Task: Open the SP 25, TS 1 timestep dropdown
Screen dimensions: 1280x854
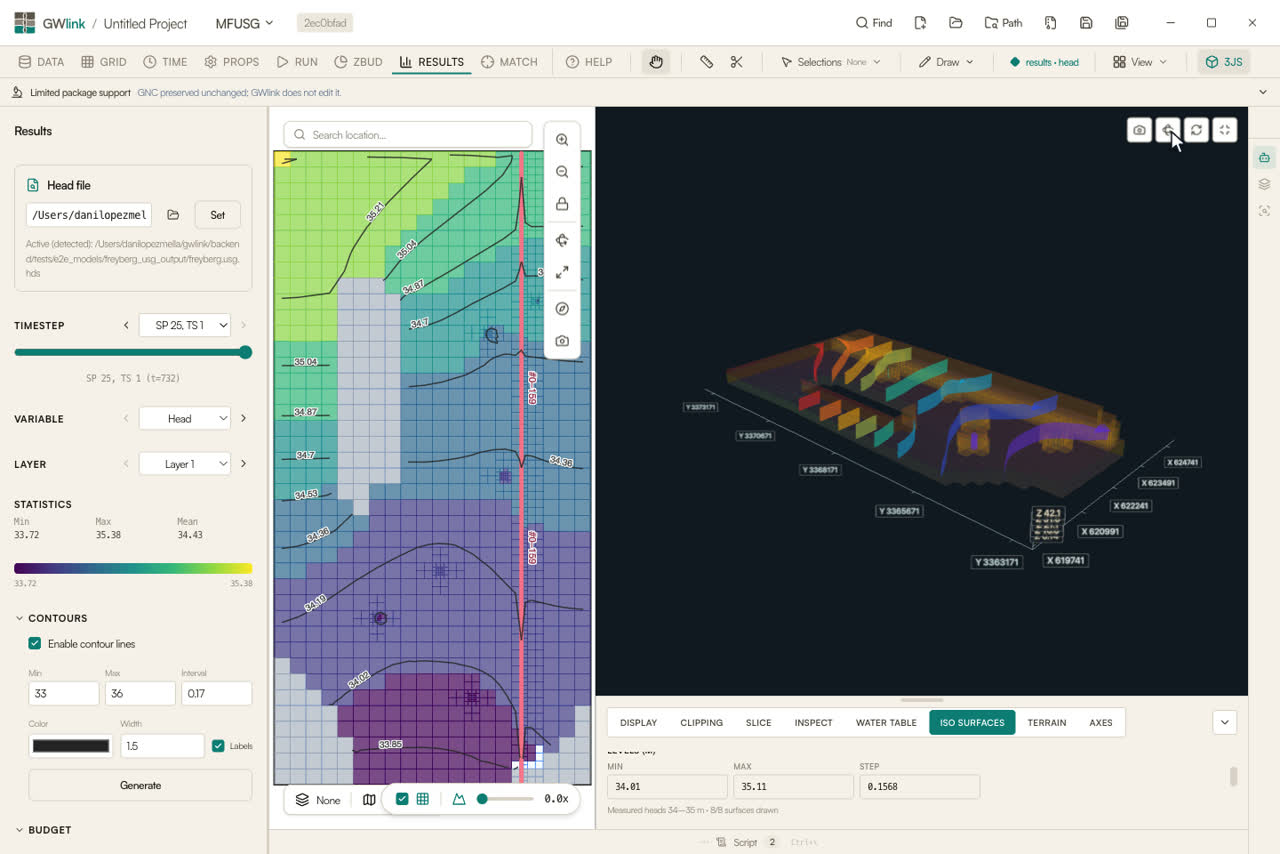Action: (185, 325)
